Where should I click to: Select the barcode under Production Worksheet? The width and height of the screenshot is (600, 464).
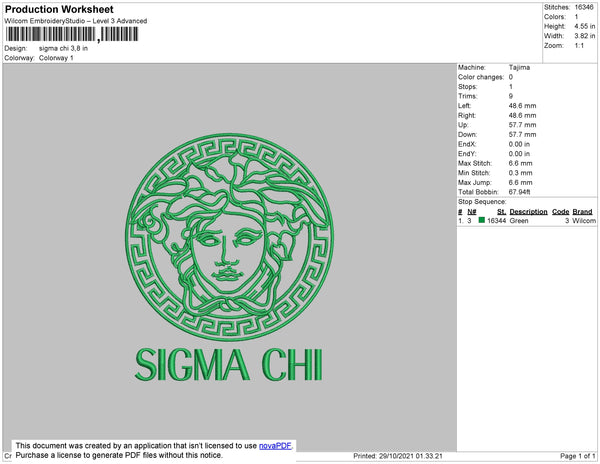pyautogui.click(x=72, y=34)
